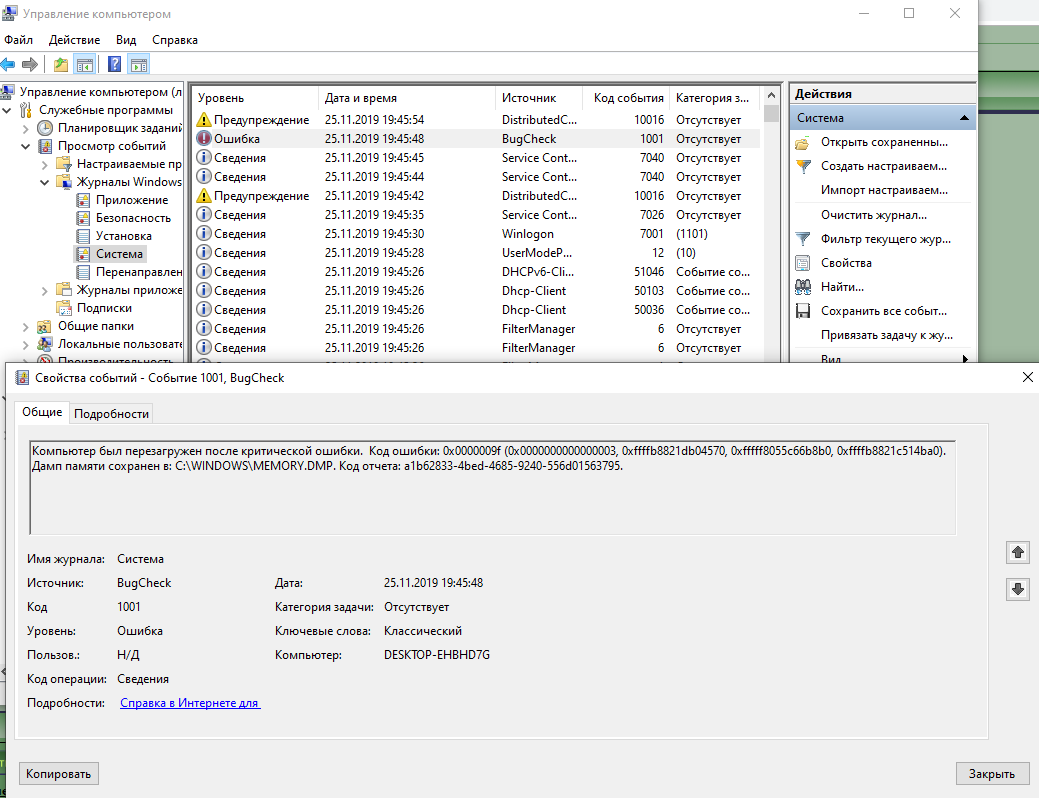This screenshot has width=1039, height=798.
Task: Collapse the Система section in Actions pane
Action: pos(964,118)
